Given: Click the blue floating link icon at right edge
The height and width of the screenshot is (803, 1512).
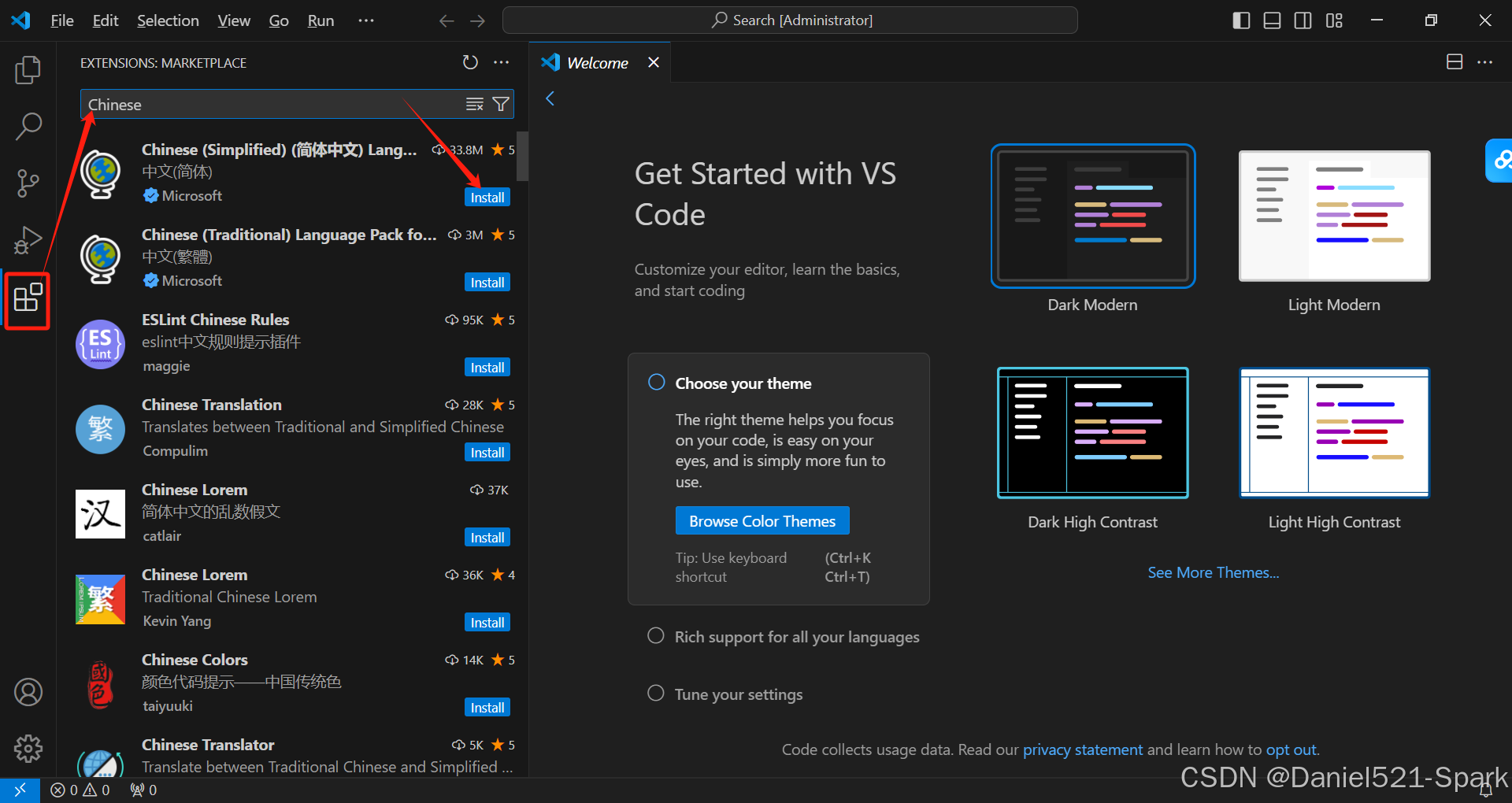Looking at the screenshot, I should (x=1499, y=160).
